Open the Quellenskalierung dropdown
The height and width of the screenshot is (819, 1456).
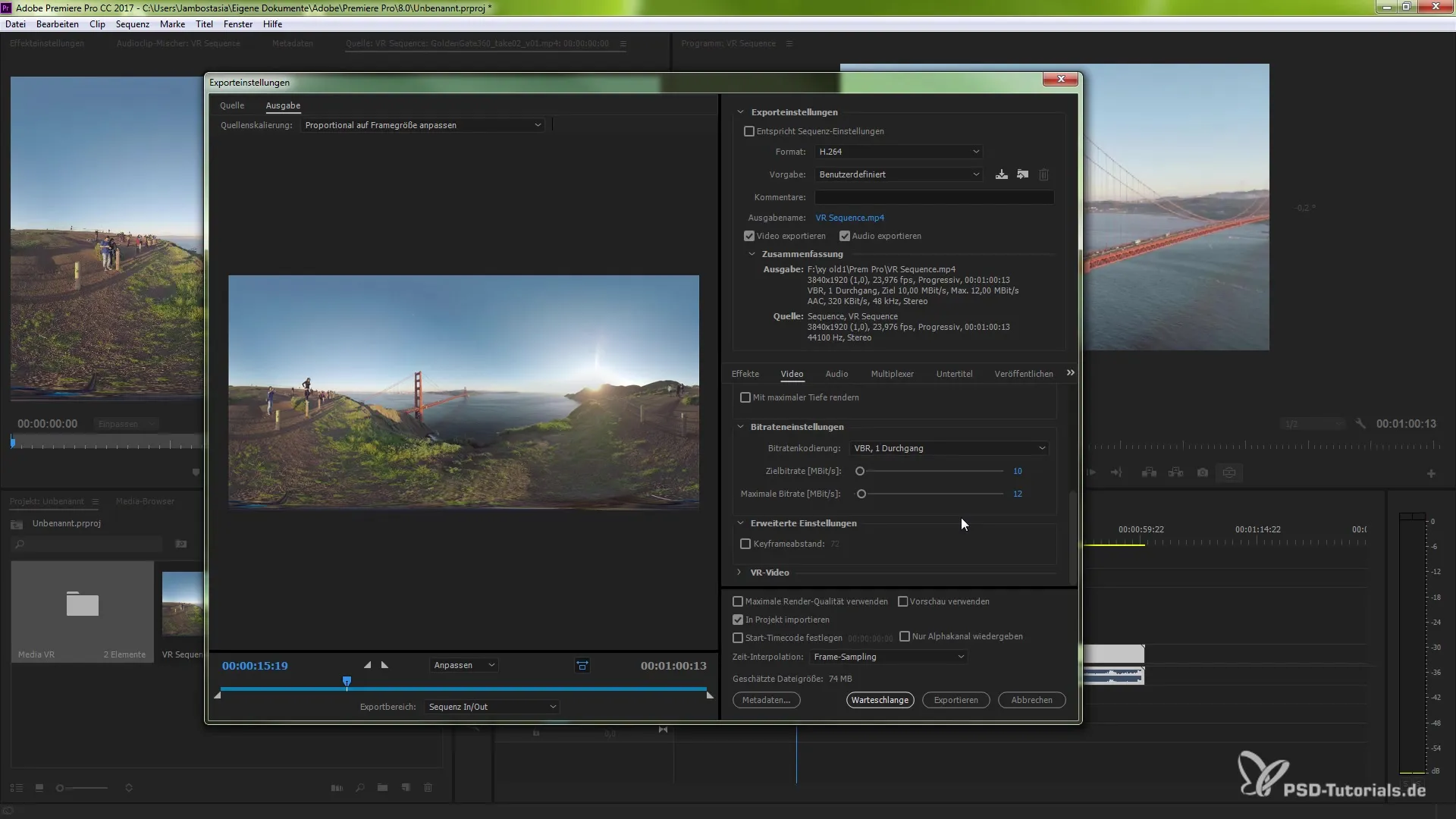422,125
